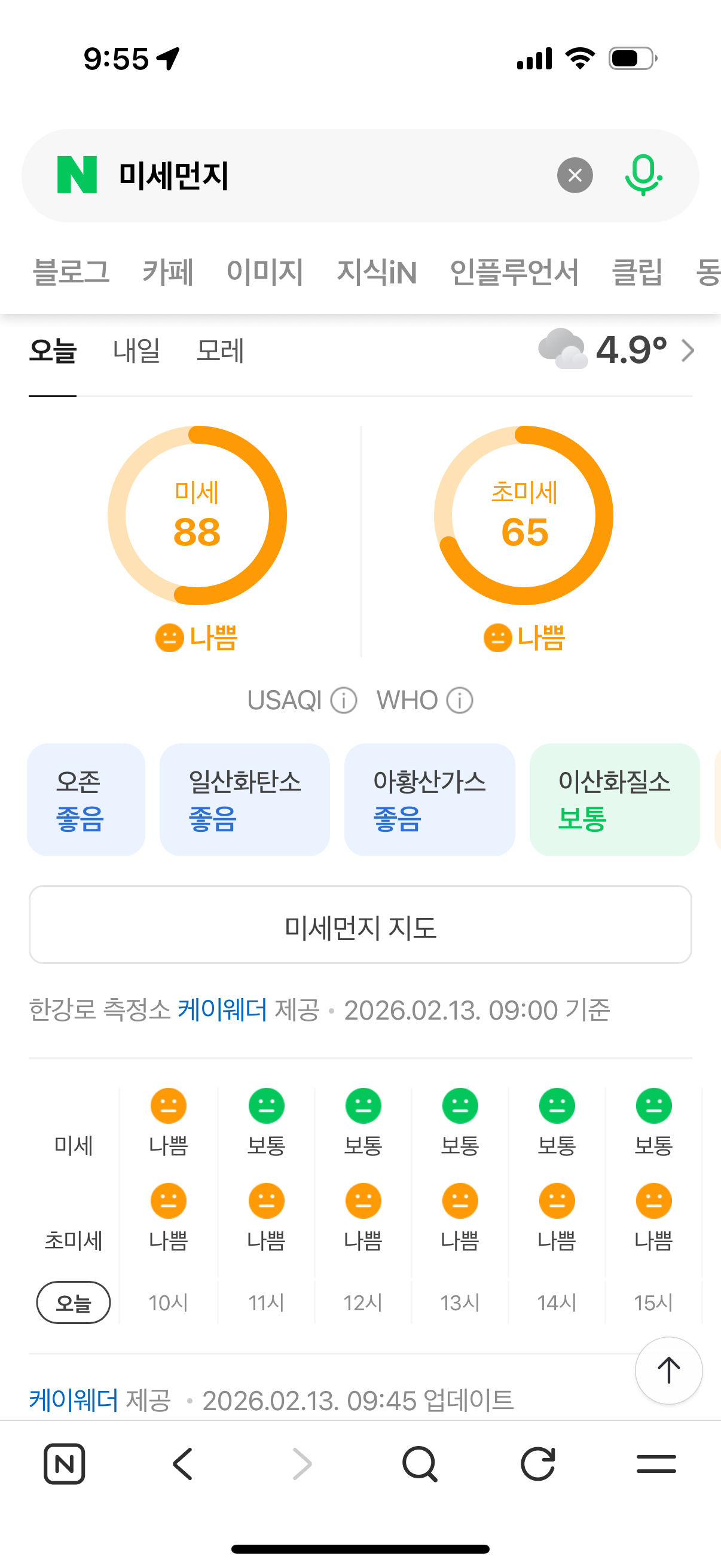Tap the 미세 88 circular gauge

tap(197, 515)
